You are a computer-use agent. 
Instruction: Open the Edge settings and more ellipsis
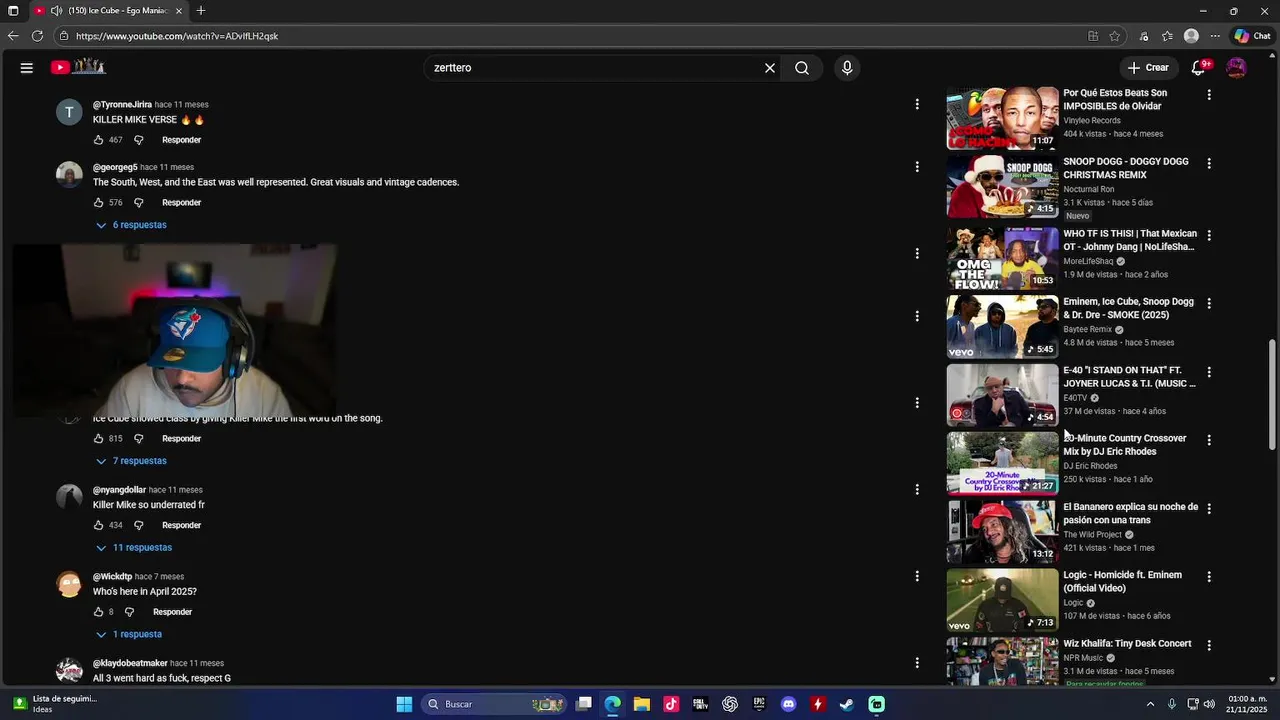(x=1213, y=36)
